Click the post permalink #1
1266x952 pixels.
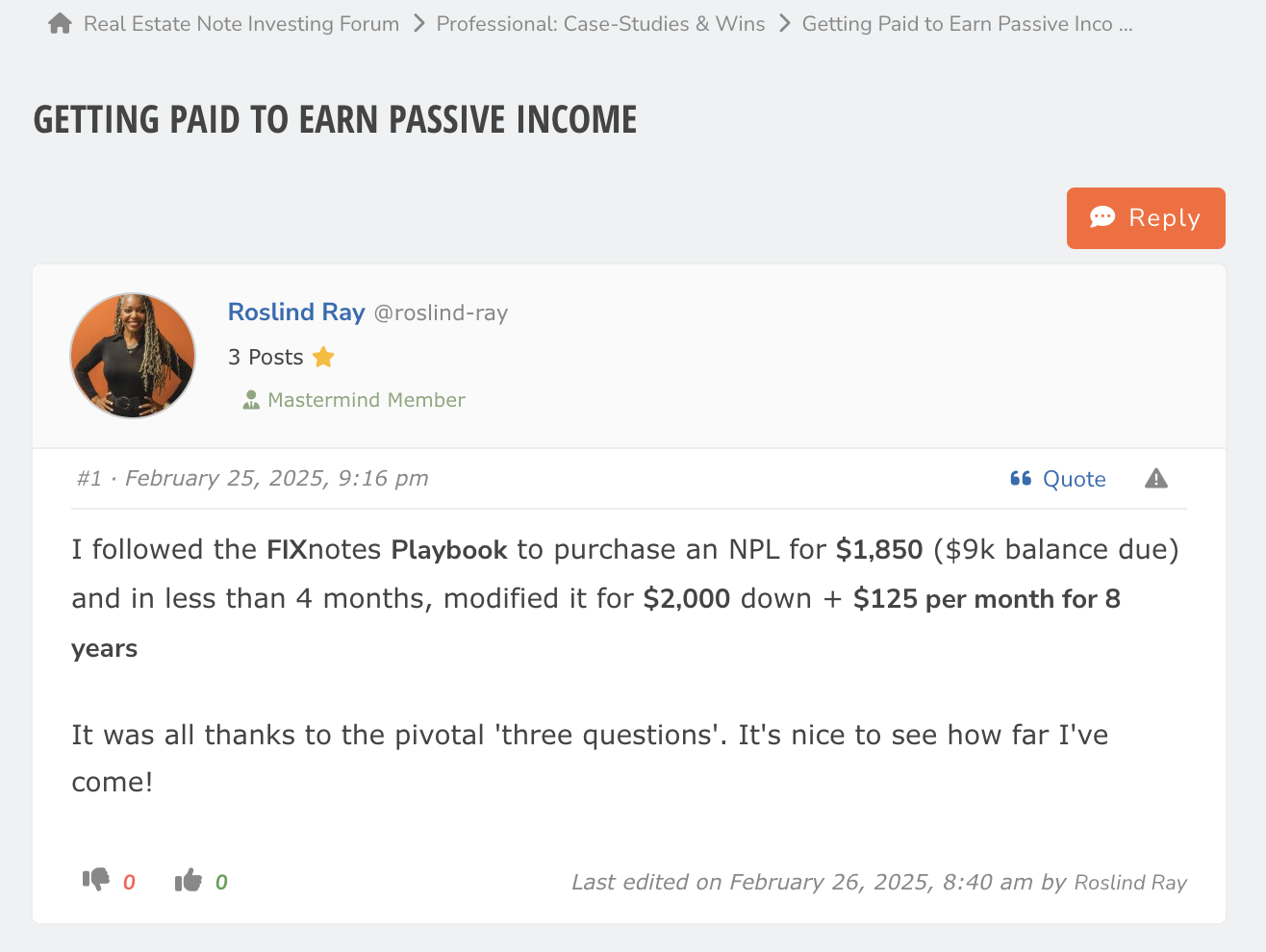(89, 478)
